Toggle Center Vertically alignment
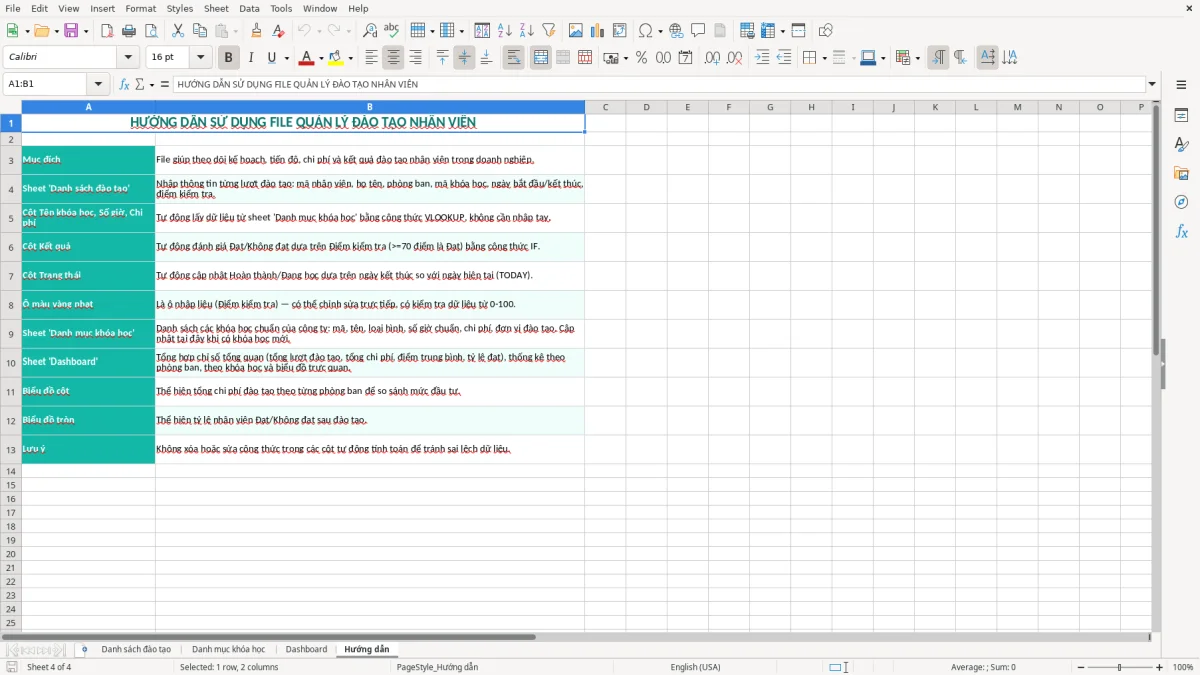 (x=464, y=58)
